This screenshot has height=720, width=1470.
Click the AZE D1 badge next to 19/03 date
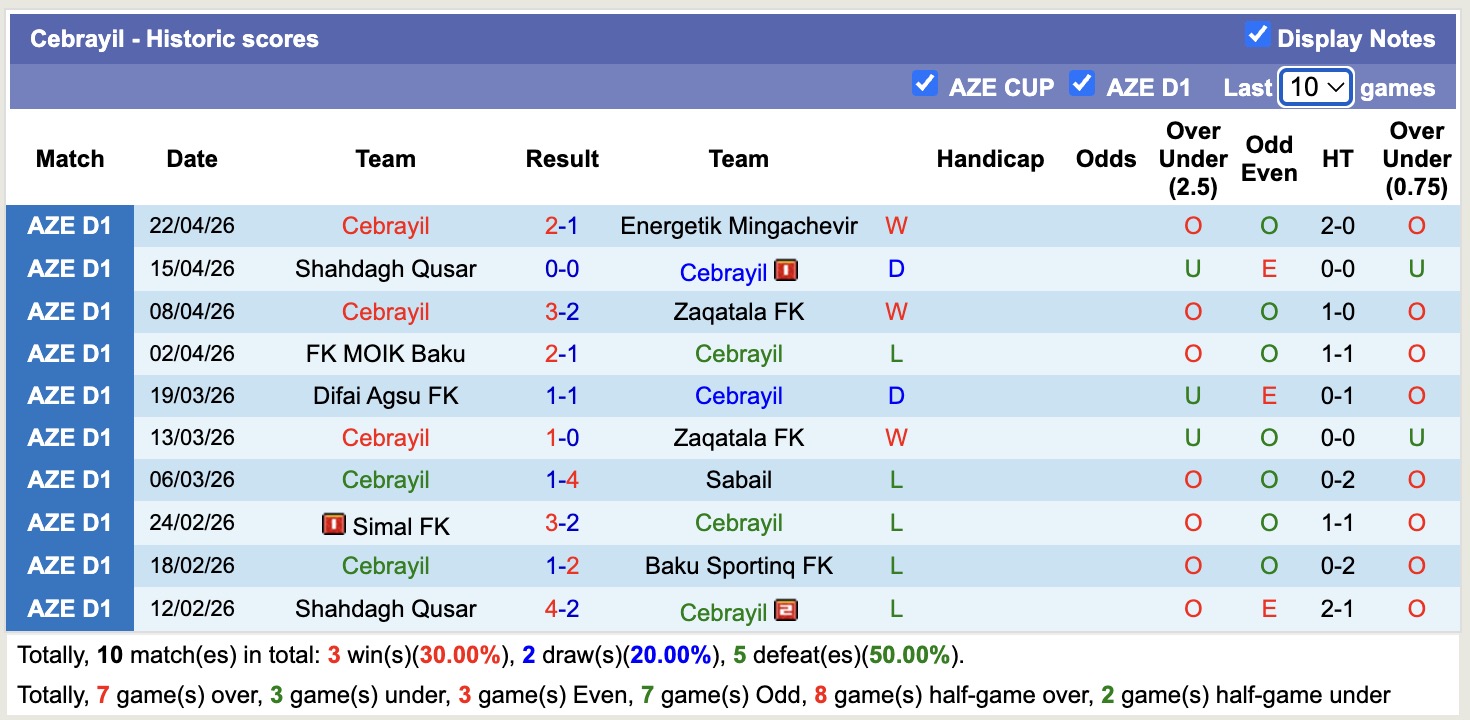70,395
